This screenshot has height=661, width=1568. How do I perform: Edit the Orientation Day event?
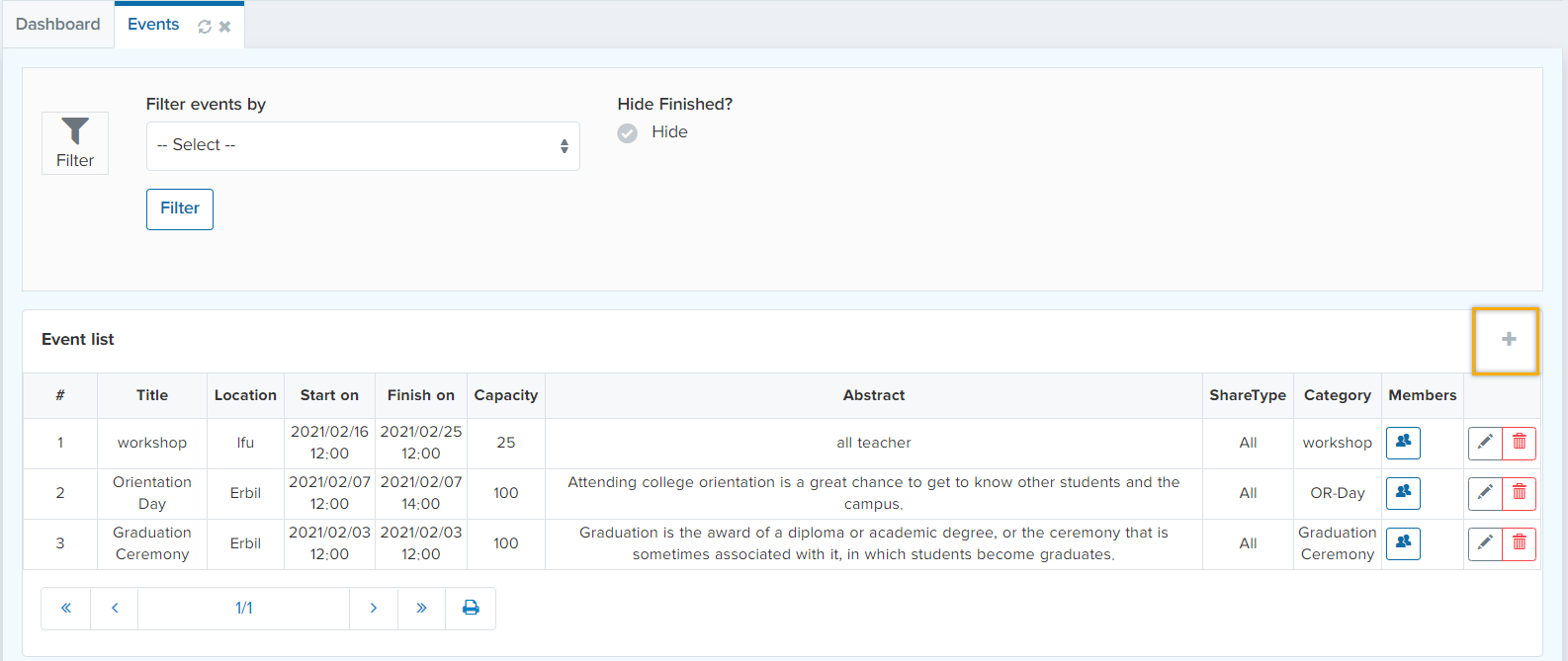pyautogui.click(x=1485, y=493)
